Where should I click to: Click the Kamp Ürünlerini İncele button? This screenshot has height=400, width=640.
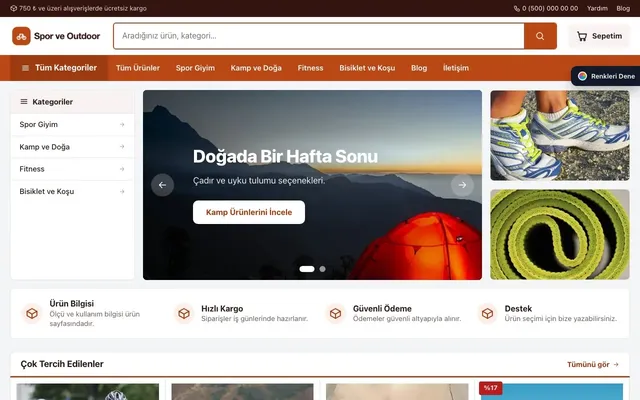(x=249, y=212)
